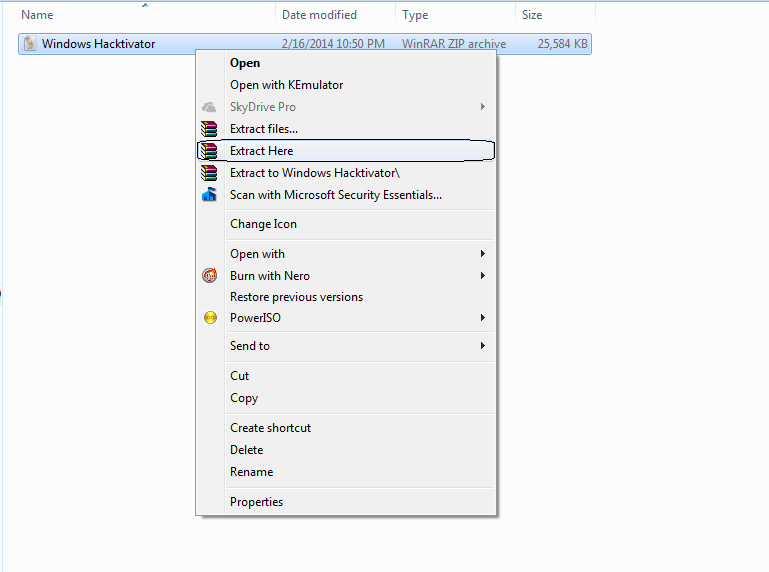The image size is (769, 572).
Task: Select Restore previous versions
Action: point(346,297)
